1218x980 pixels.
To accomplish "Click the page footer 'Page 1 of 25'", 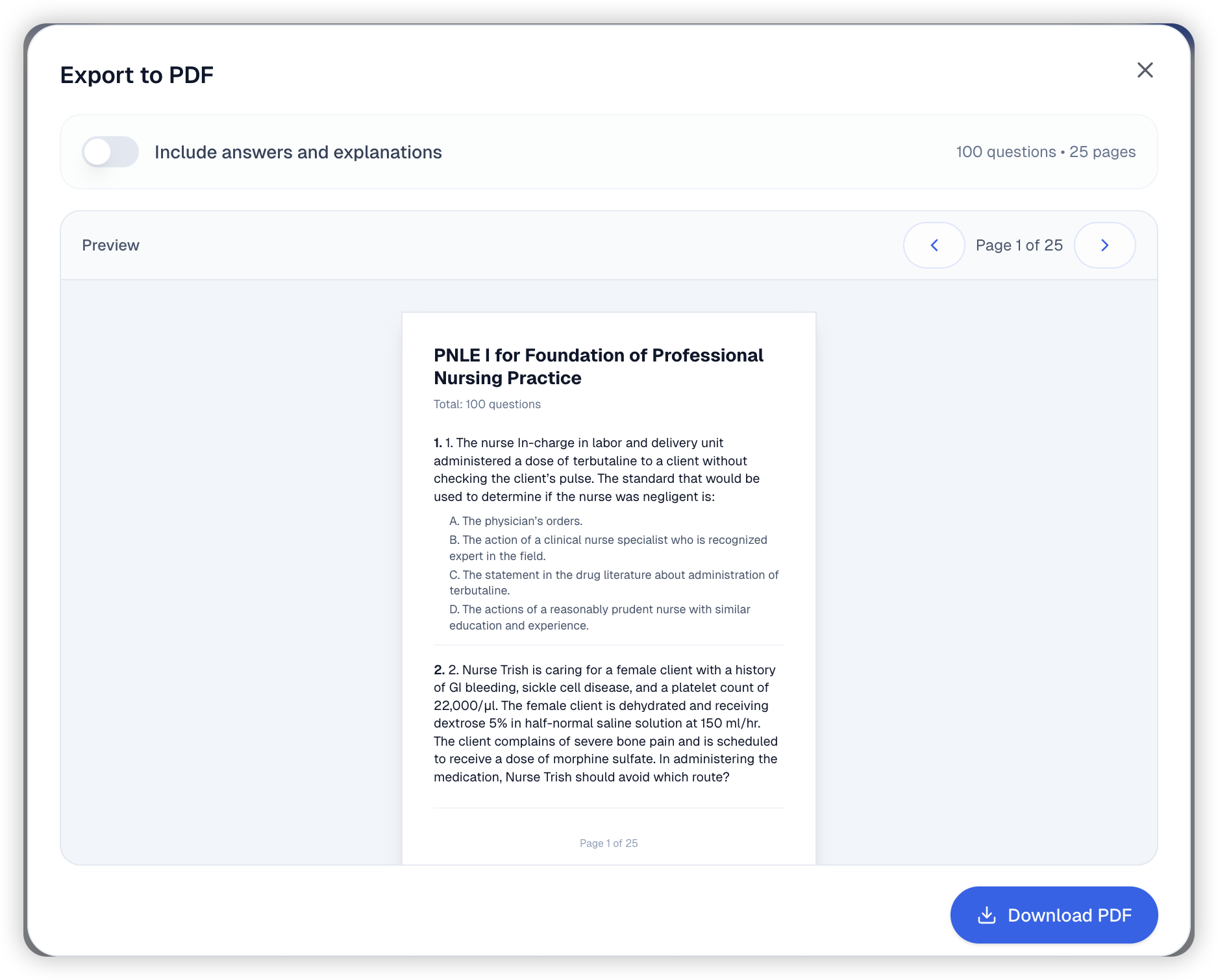I will [608, 843].
